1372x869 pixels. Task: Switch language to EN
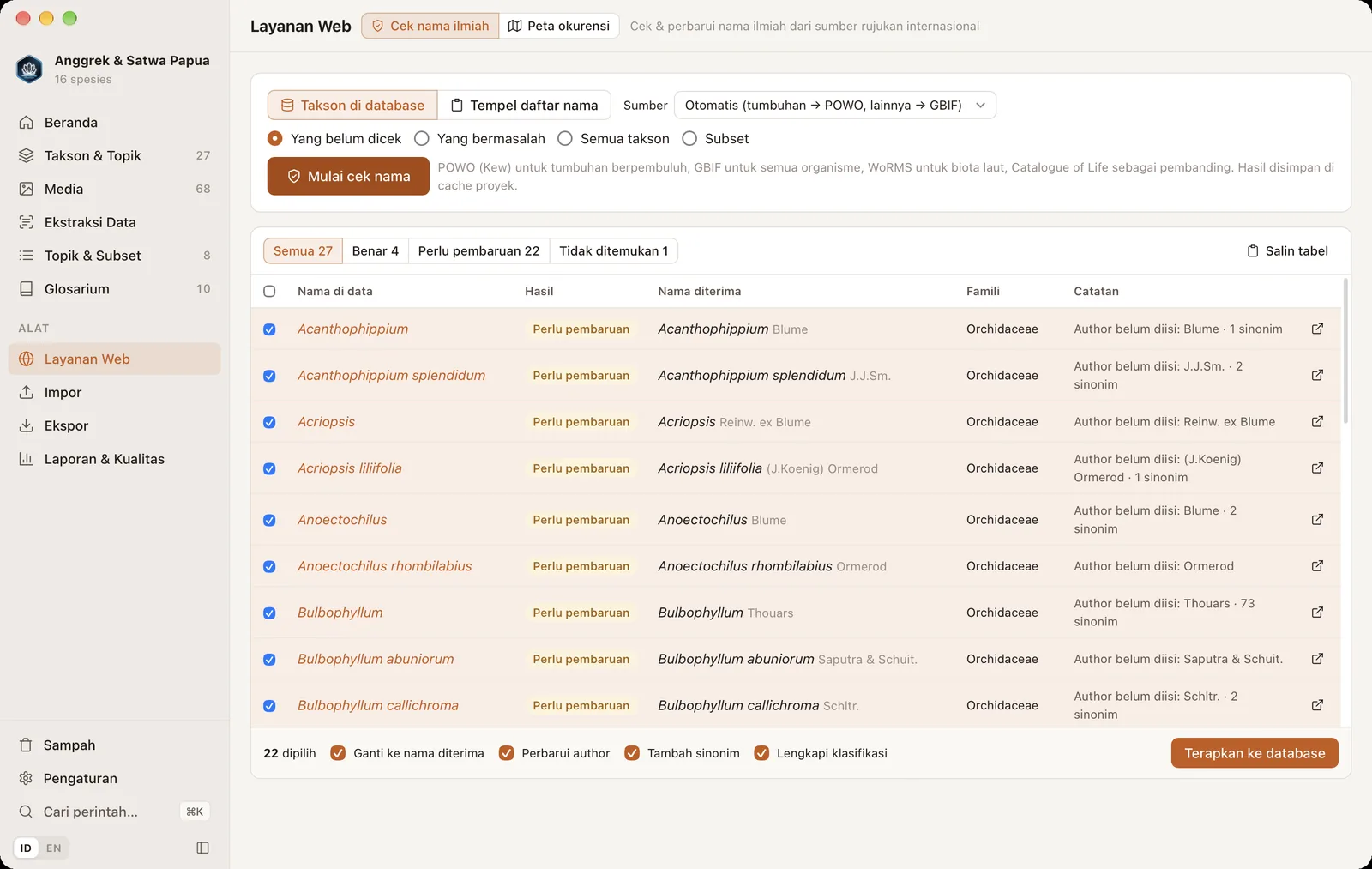(53, 848)
